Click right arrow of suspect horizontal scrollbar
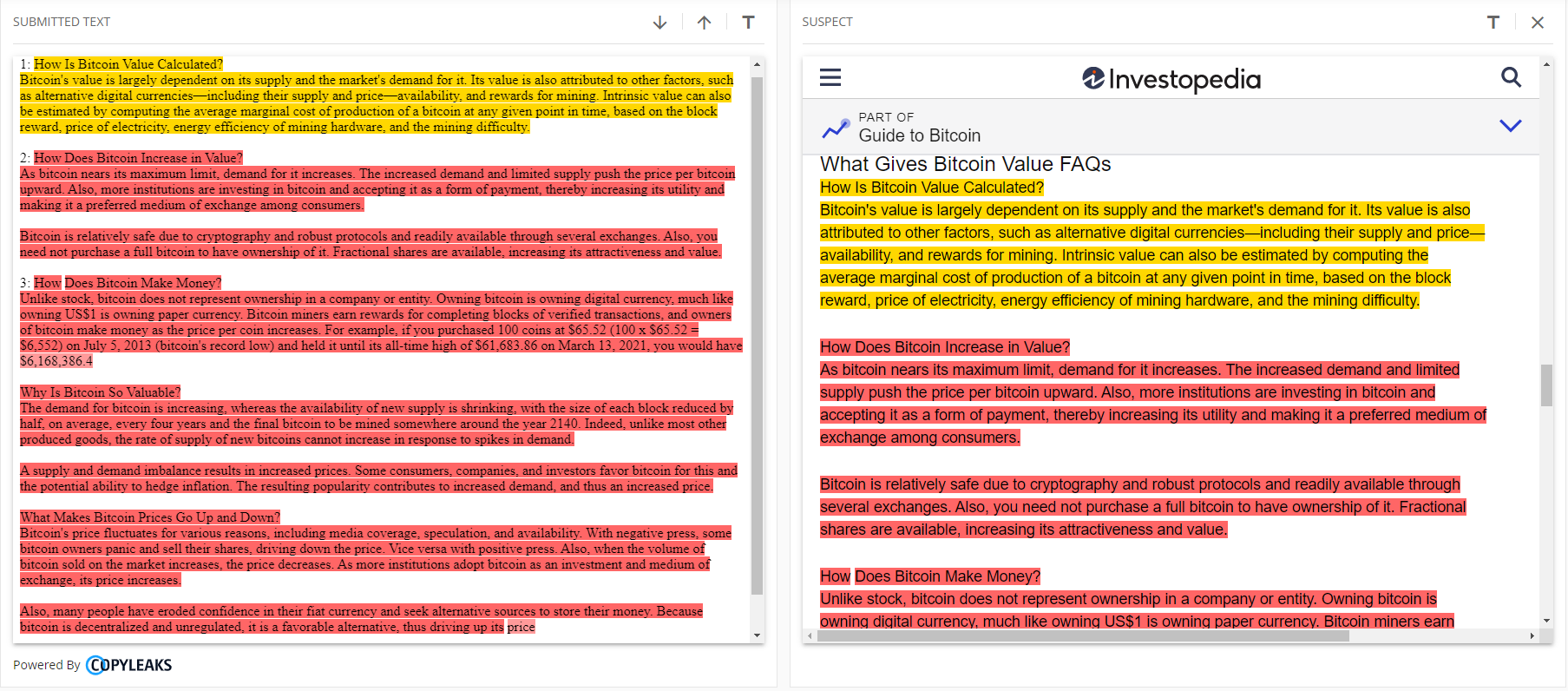The width and height of the screenshot is (1568, 691). pyautogui.click(x=1532, y=636)
